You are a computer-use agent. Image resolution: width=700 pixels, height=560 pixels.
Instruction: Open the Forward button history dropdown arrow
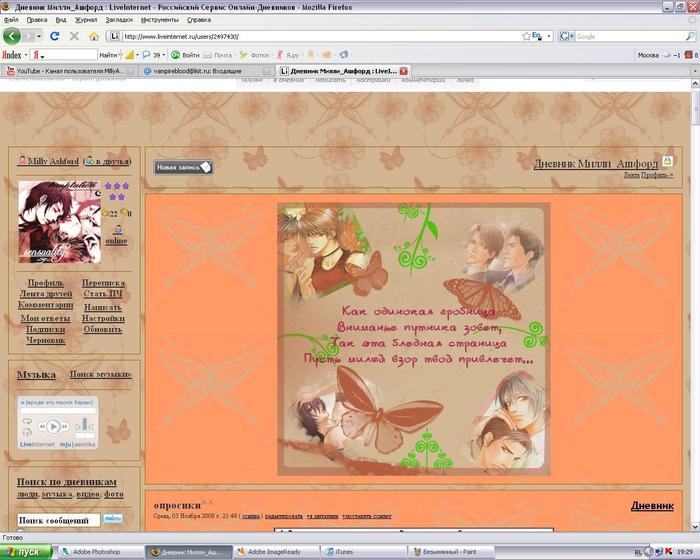click(39, 36)
